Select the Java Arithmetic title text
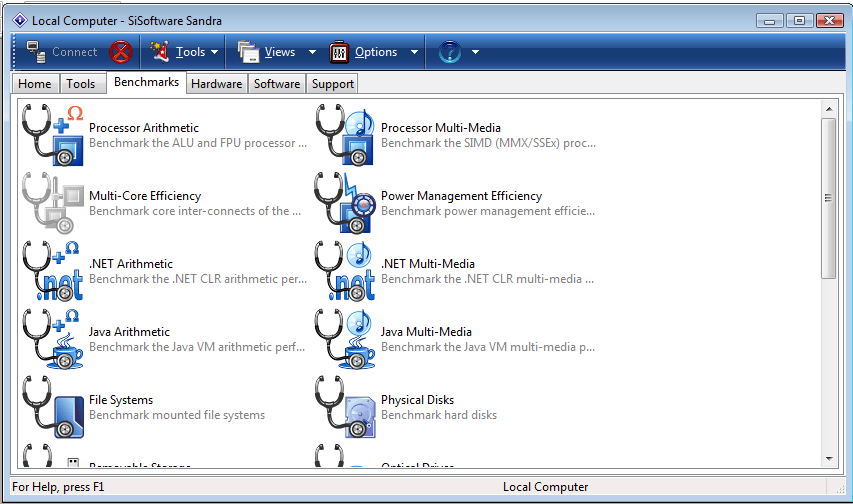This screenshot has width=853, height=504. 129,332
